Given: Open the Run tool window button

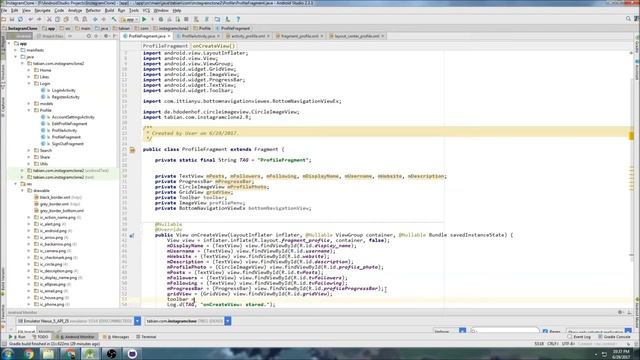Looking at the screenshot, I should [18, 337].
